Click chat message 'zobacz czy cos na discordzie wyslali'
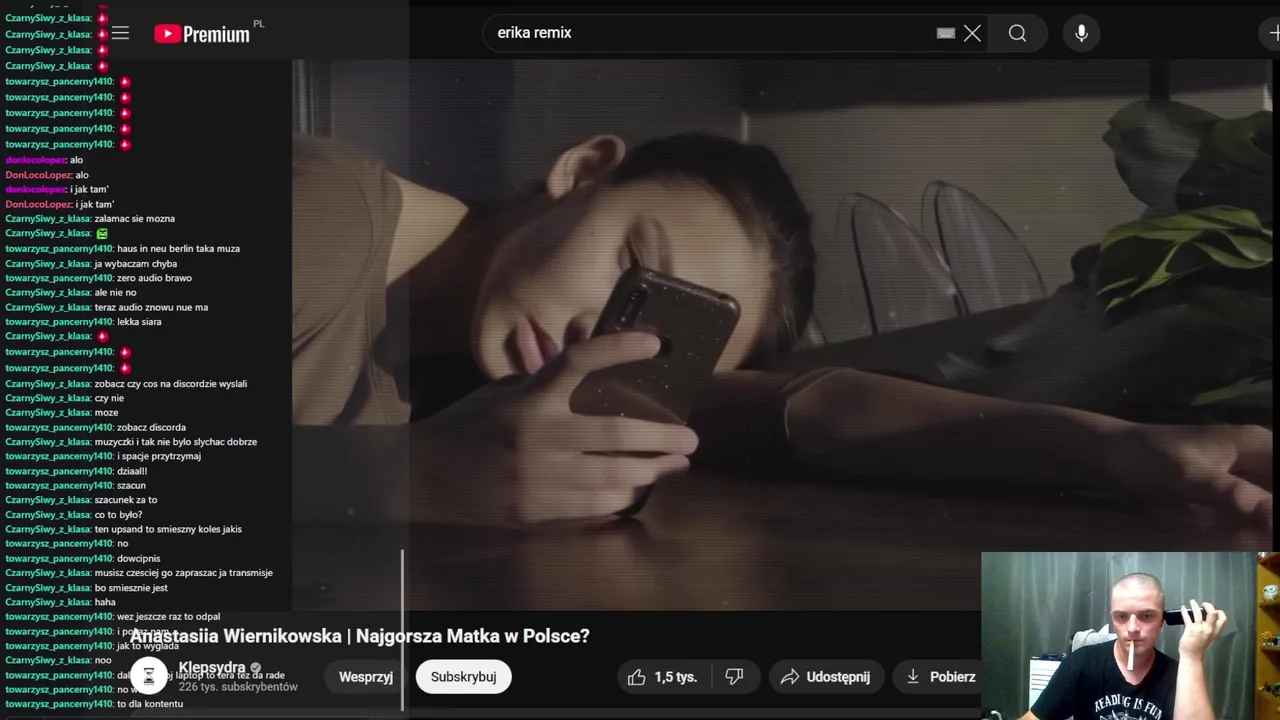The height and width of the screenshot is (720, 1280). tap(171, 384)
